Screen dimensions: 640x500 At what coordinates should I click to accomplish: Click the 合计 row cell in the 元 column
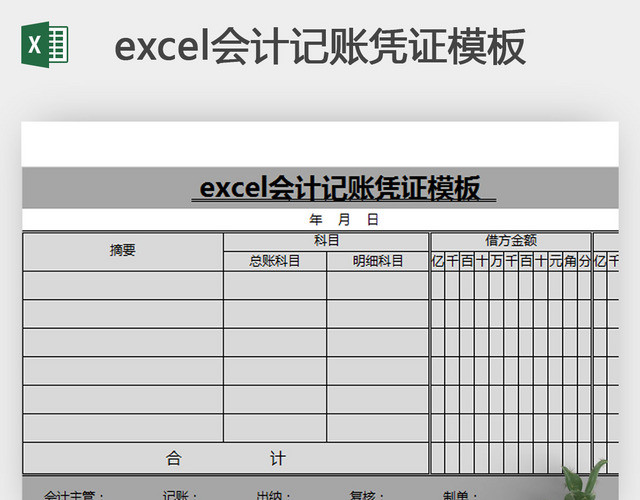(x=555, y=458)
